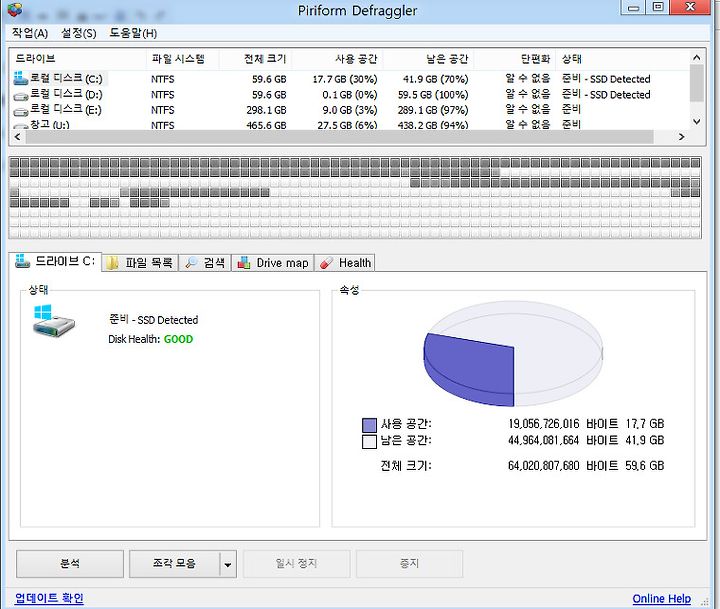Screen dimensions: 720x609
Task: Click the 19,056,726,016 바이트 used value
Action: click(563, 424)
